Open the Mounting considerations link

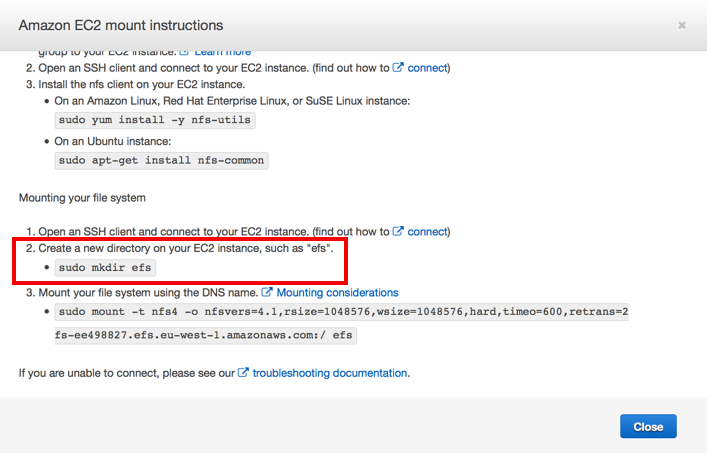[337, 293]
